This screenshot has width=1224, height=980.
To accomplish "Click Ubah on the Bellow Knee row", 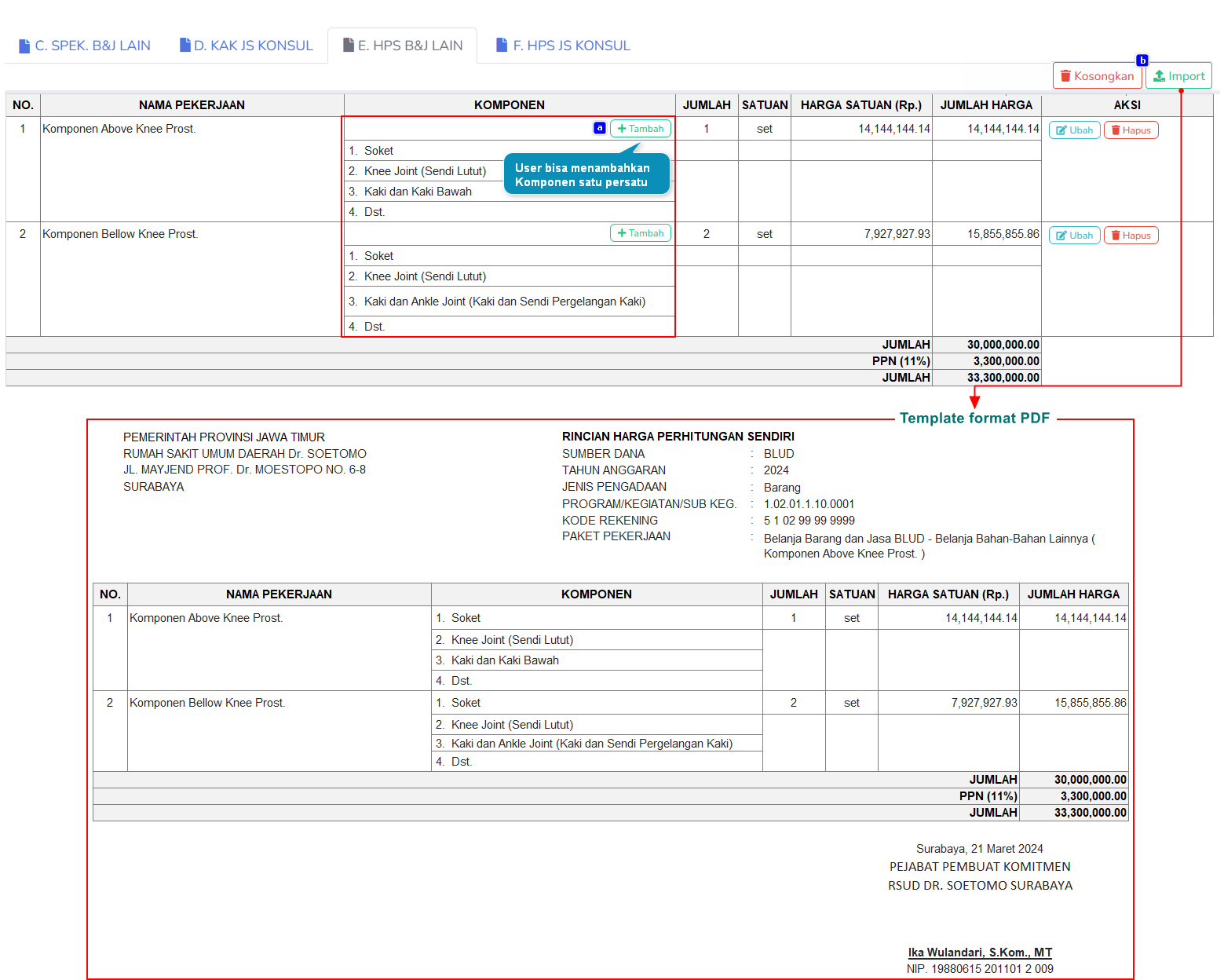I will (1074, 236).
